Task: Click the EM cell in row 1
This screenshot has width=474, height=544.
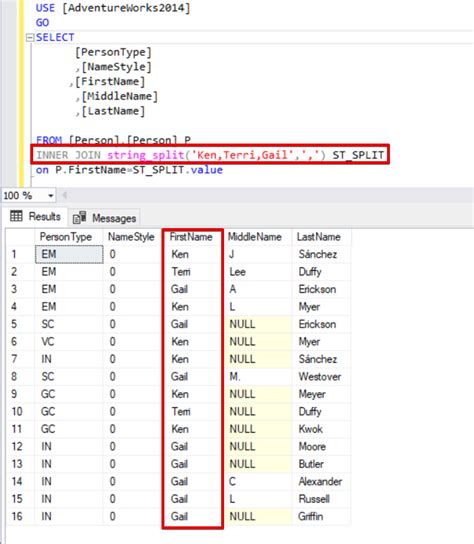Action: (69, 254)
